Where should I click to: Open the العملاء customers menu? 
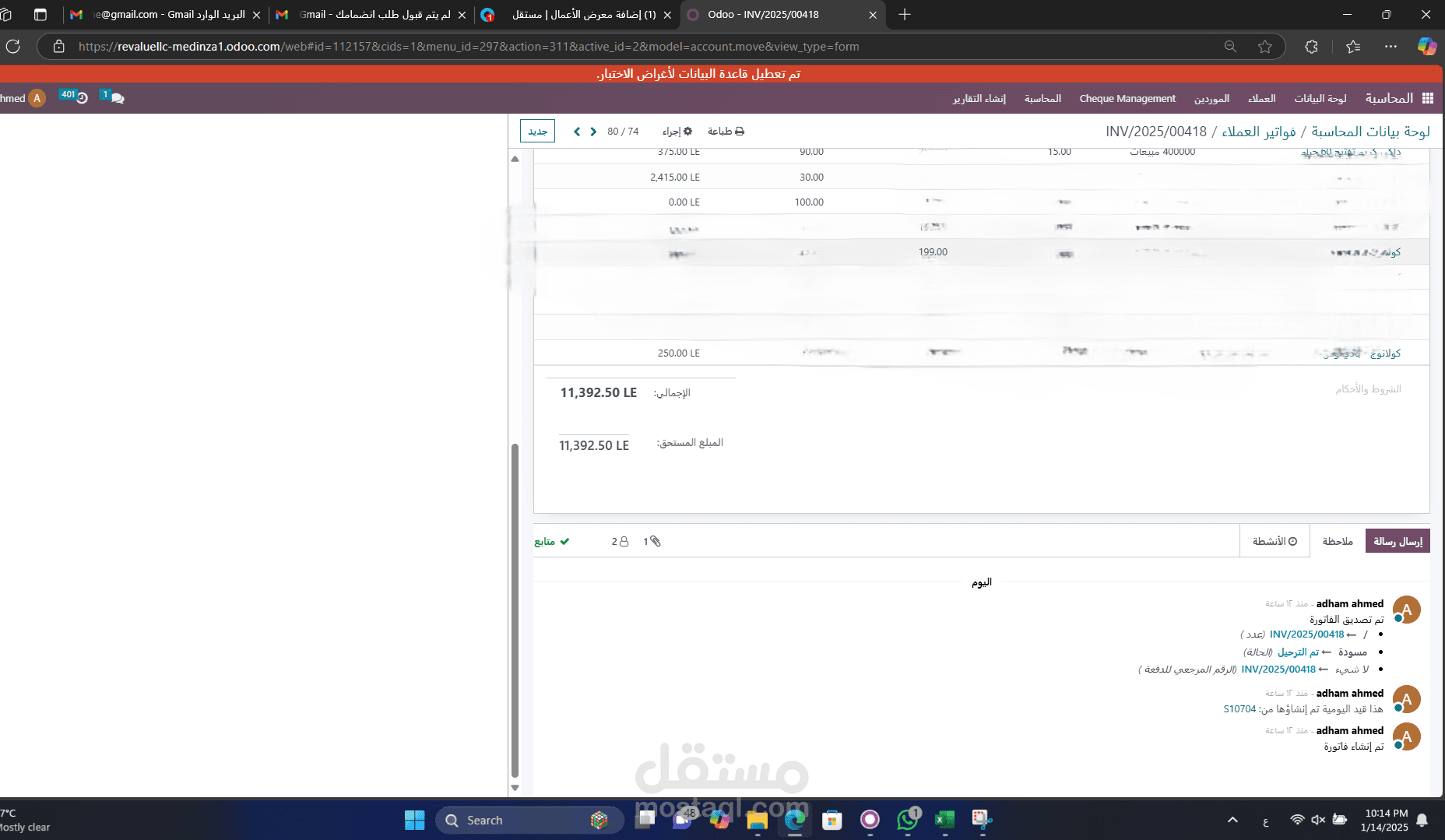[1261, 98]
